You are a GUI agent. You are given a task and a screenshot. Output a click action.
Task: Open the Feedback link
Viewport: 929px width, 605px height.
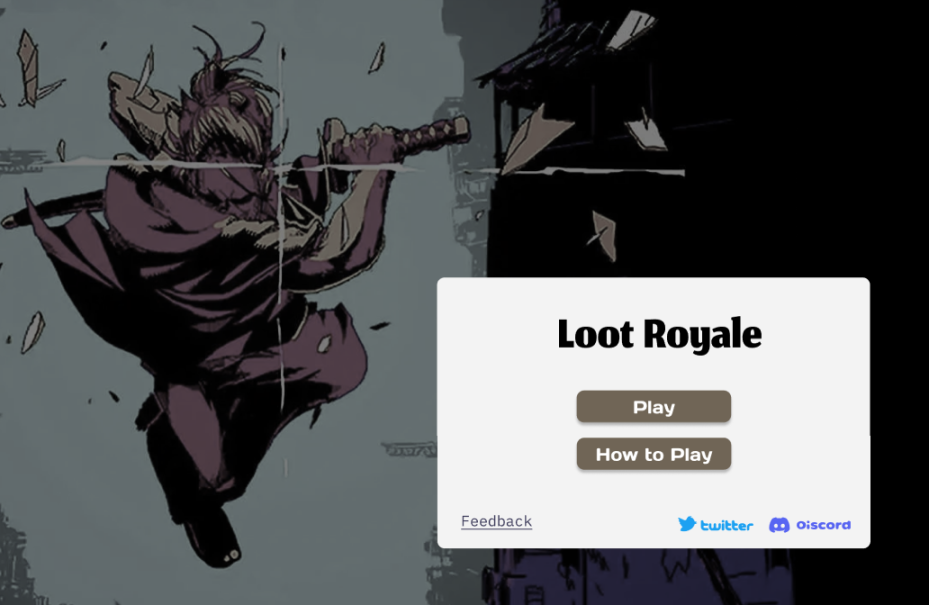pos(496,521)
